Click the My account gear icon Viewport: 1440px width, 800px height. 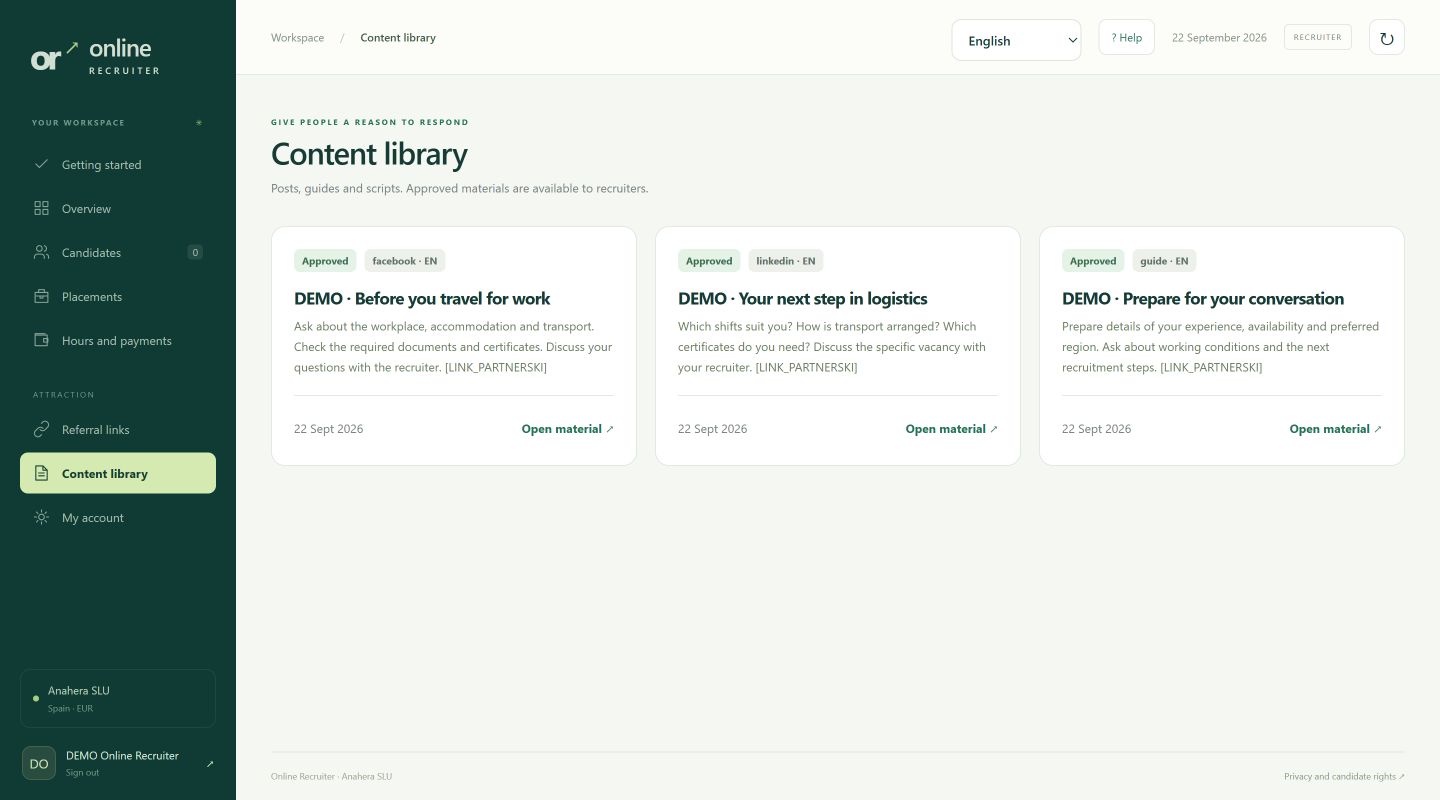(41, 517)
